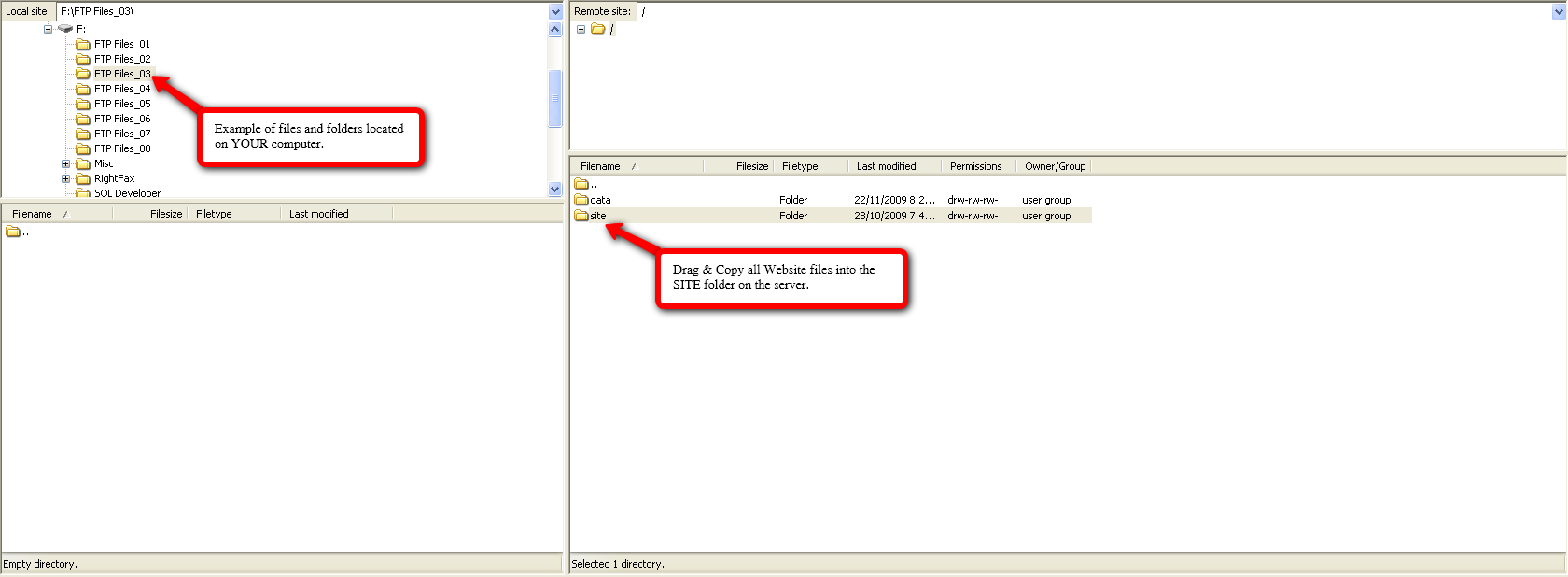
Task: Select the FTP Files_05 folder in local tree
Action: pos(121,104)
